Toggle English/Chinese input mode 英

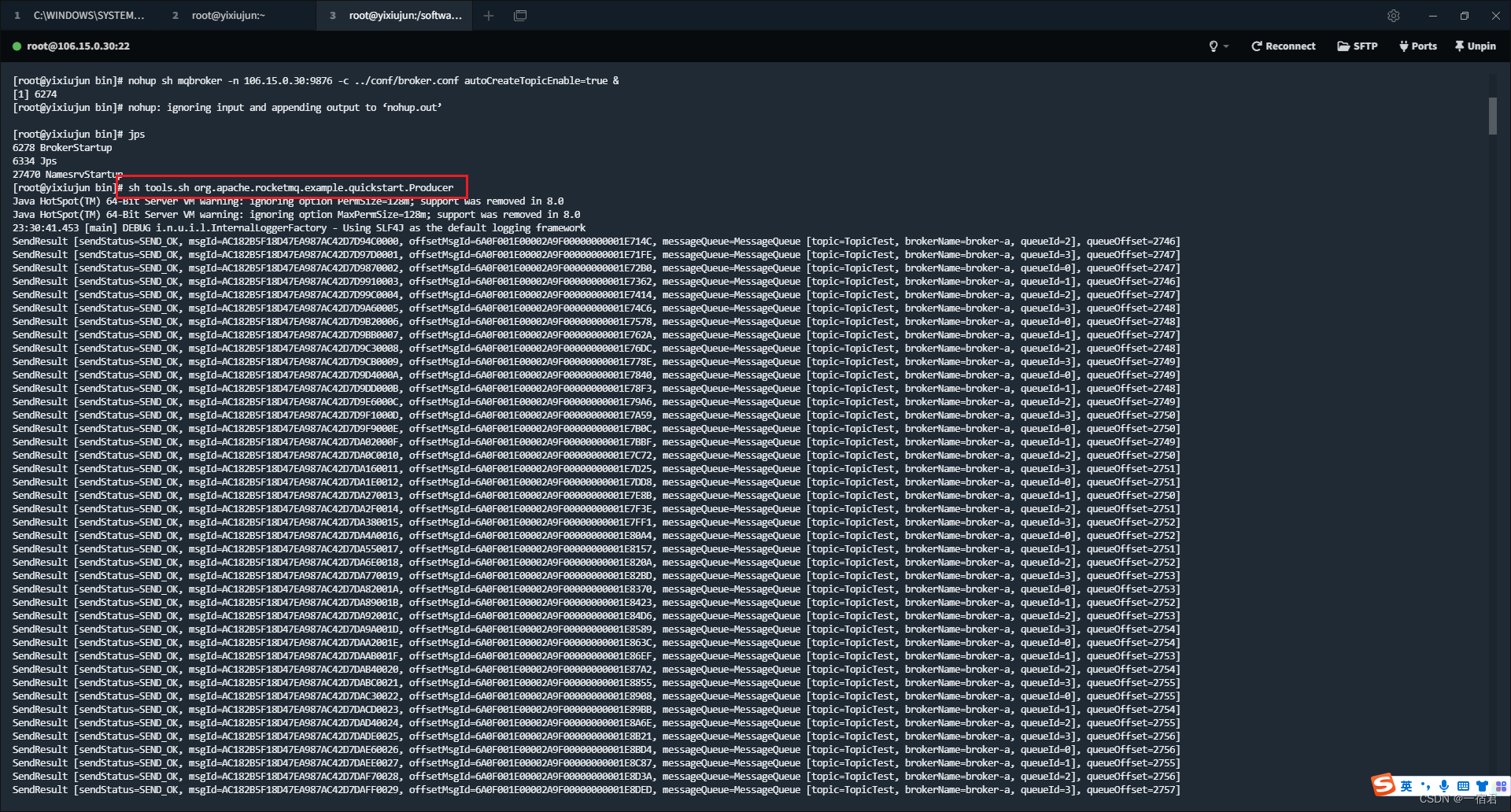click(x=1406, y=786)
